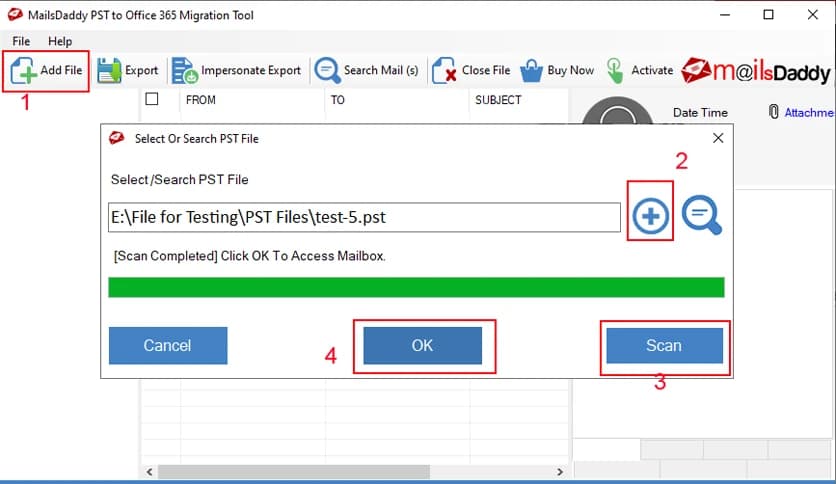The width and height of the screenshot is (836, 484).
Task: Tick the select-all checkbox beside FROM
Action: coord(152,99)
